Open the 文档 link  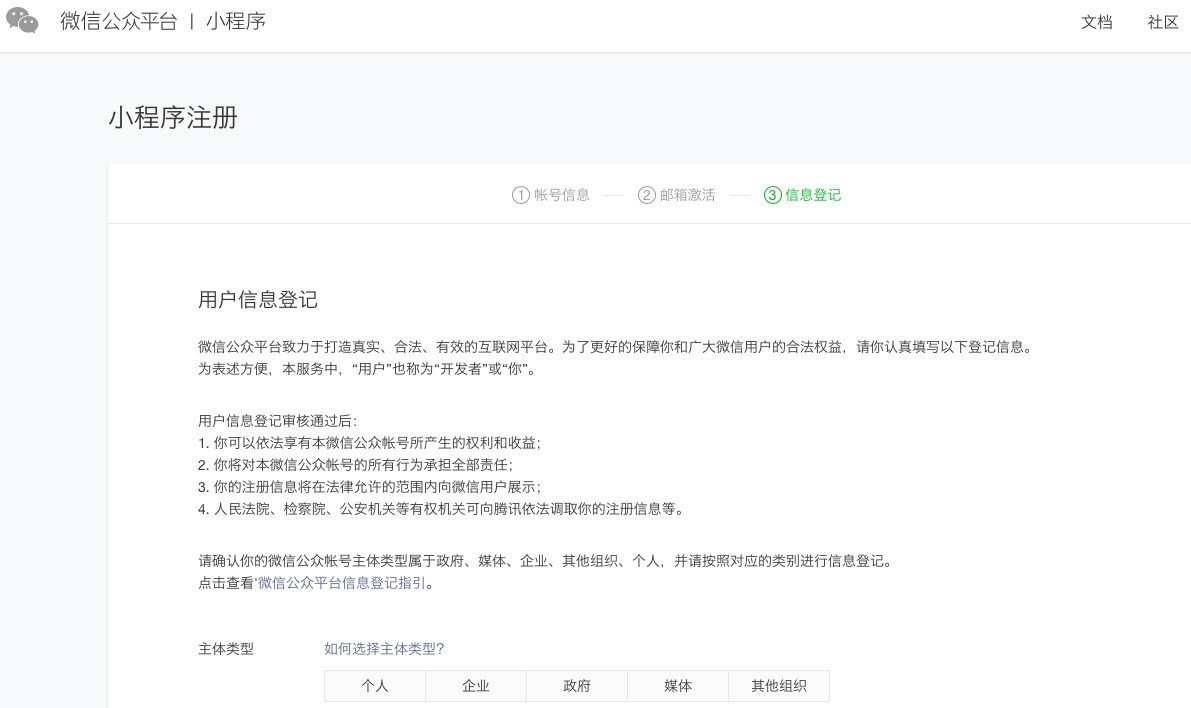tap(1096, 22)
